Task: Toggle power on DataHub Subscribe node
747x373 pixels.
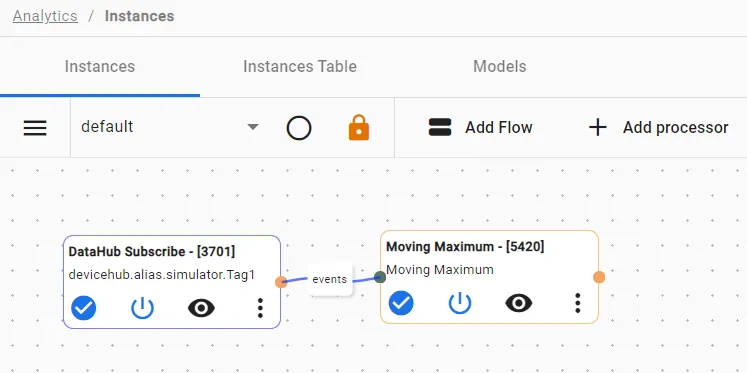Action: tap(142, 308)
